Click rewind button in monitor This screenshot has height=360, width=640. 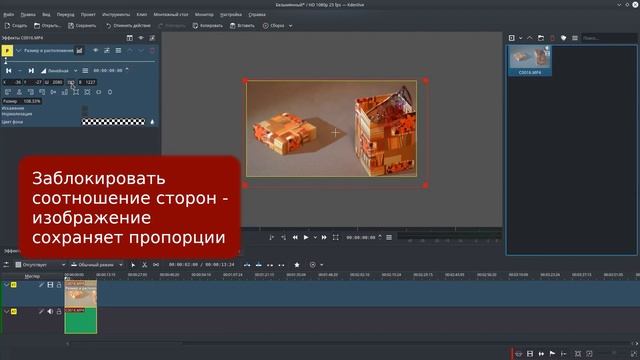(295, 237)
